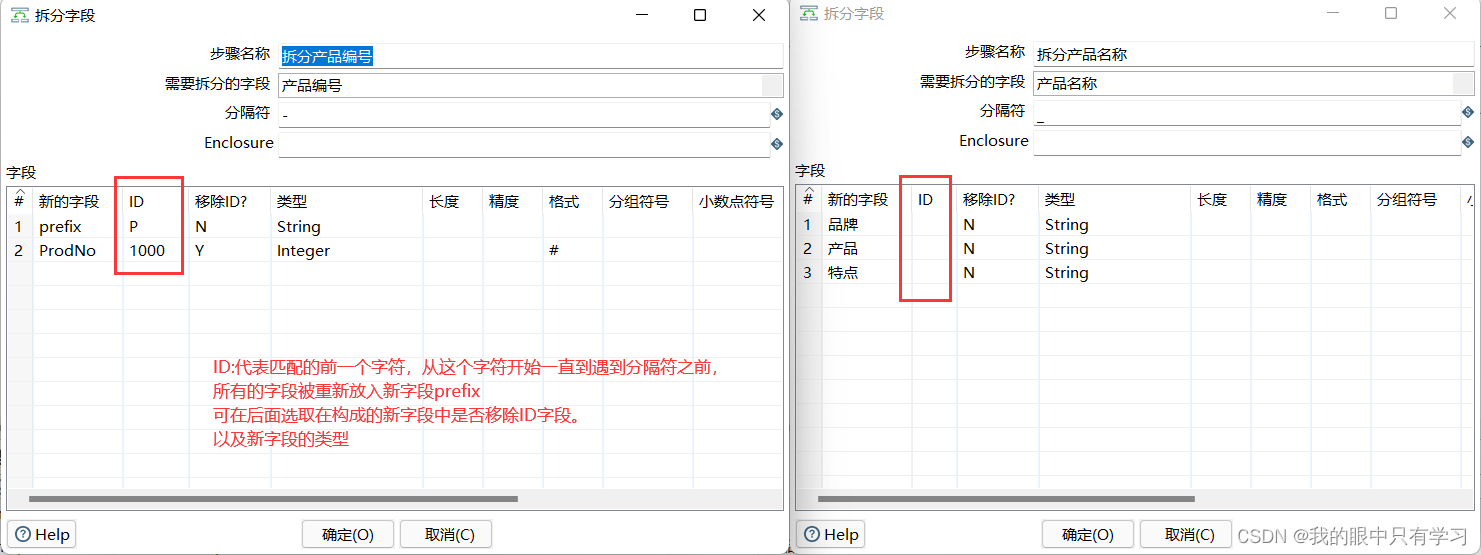Click 确定(O) in 拆分产品编号 dialog
Screen dimensions: 1481x555
coord(348,534)
